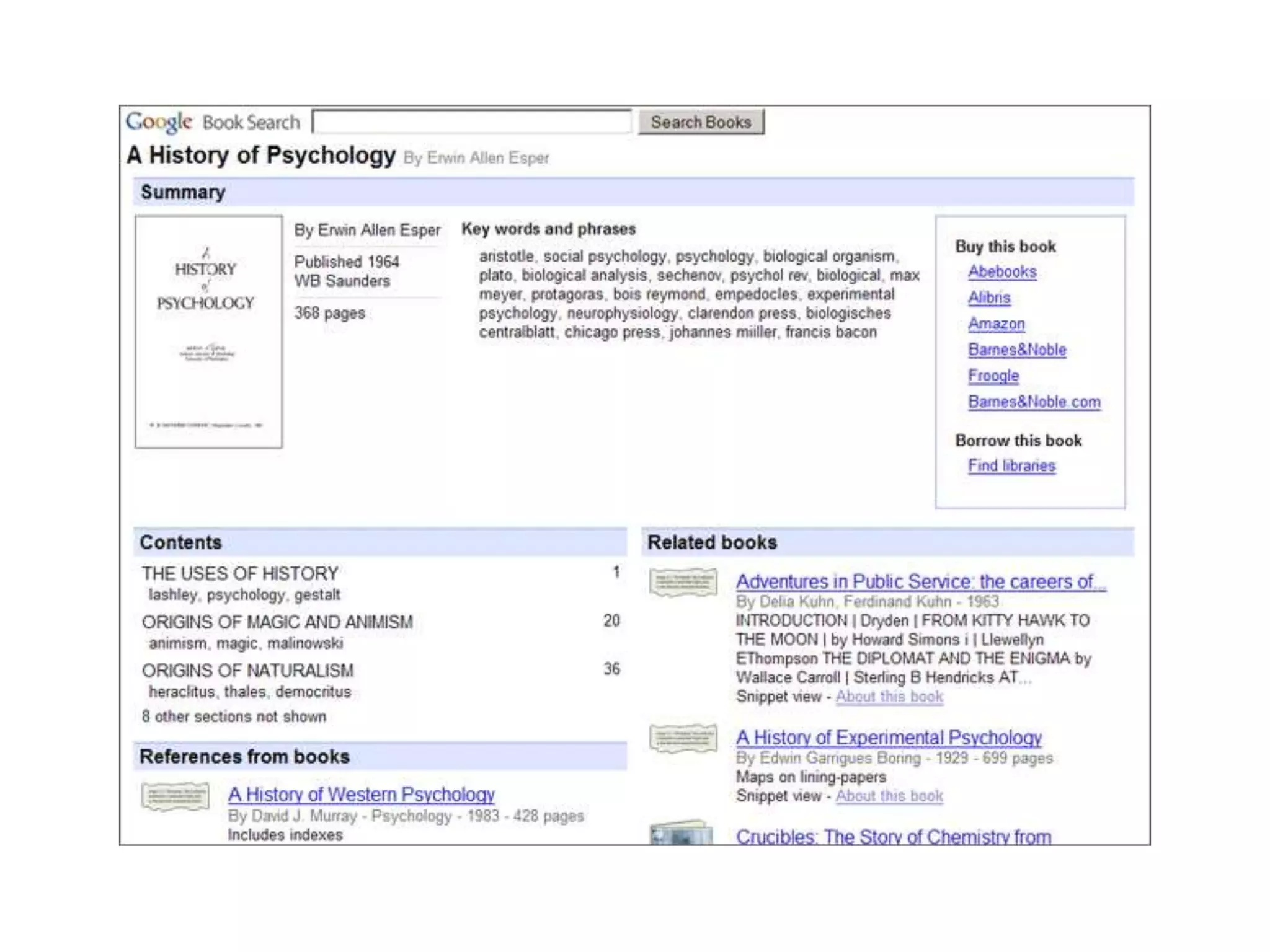Open the History of Psychology cover thumbnail
Screen dimensions: 1270x952
coord(208,332)
